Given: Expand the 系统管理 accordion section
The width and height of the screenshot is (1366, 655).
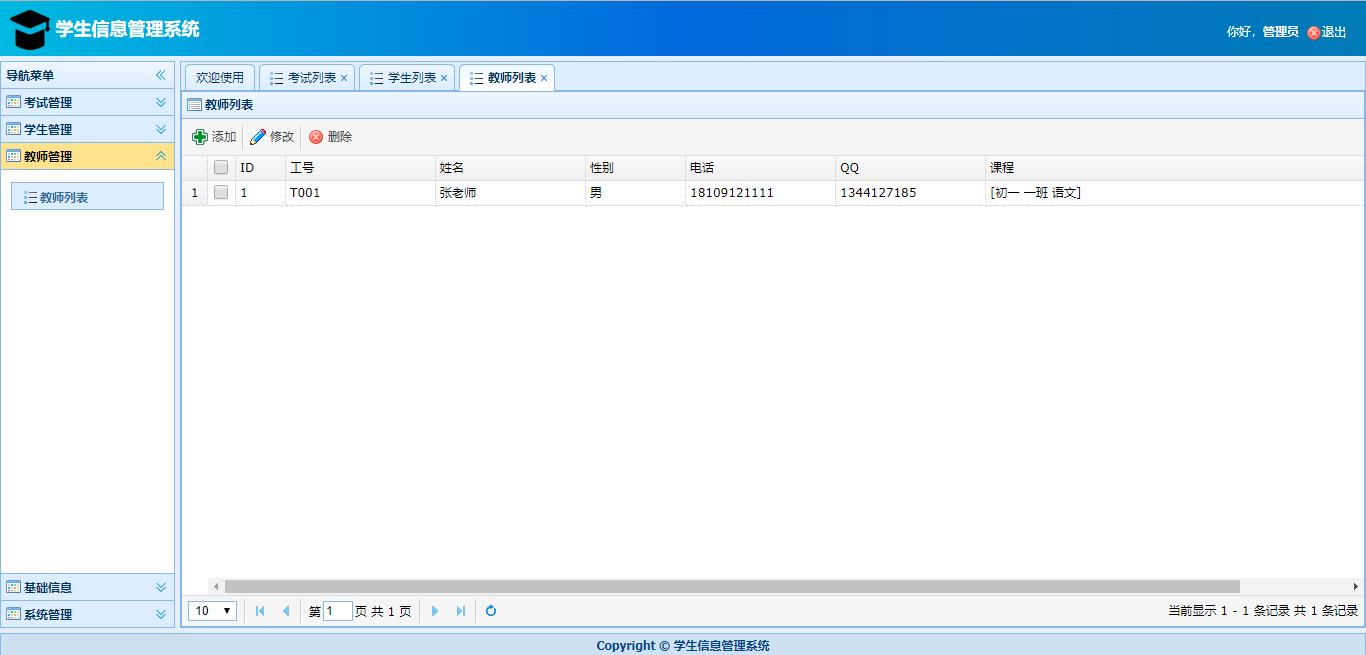Looking at the screenshot, I should [160, 614].
